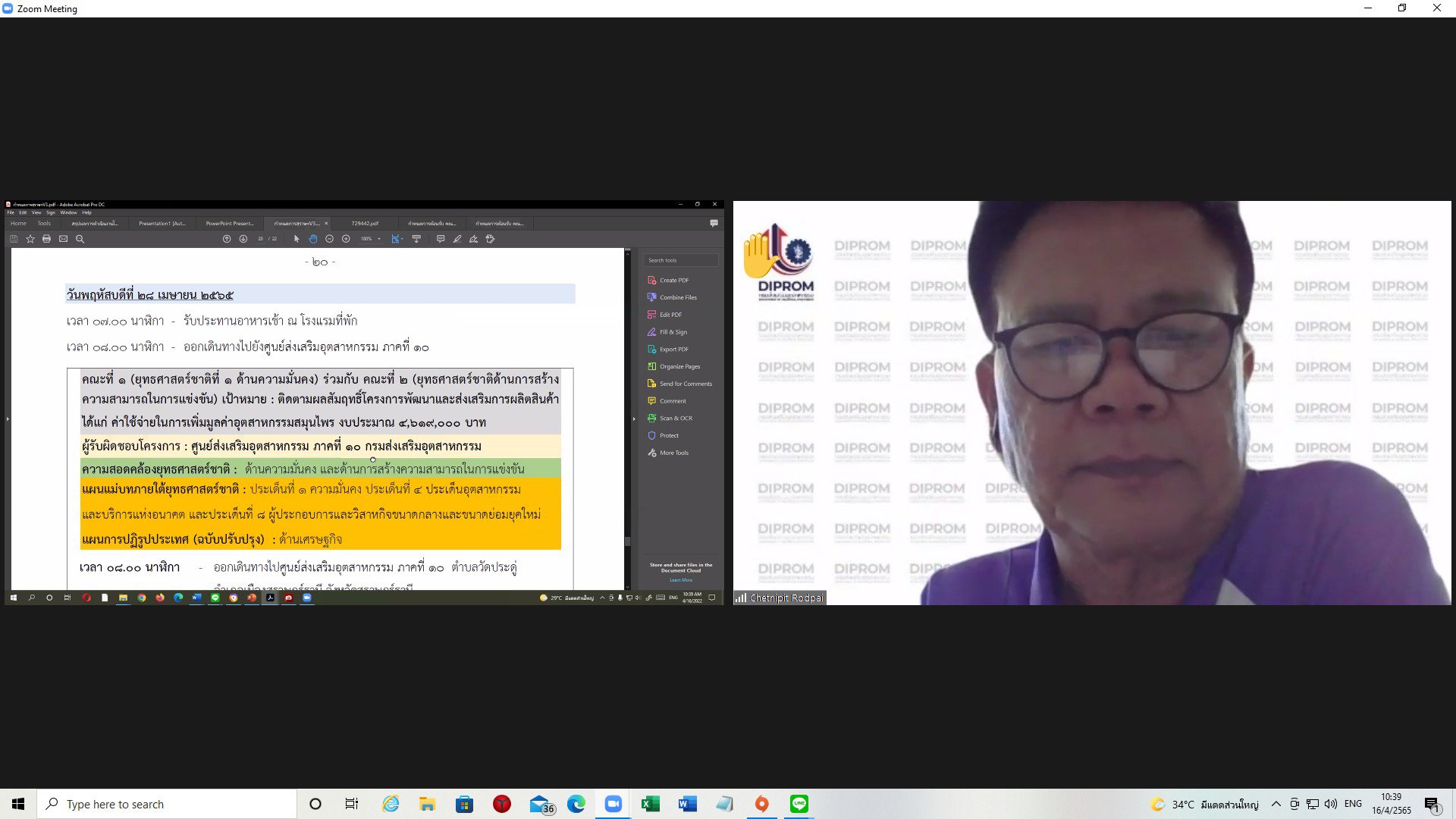Image resolution: width=1456 pixels, height=819 pixels.
Task: Switch to PowerPoint Present document tab
Action: tap(229, 223)
